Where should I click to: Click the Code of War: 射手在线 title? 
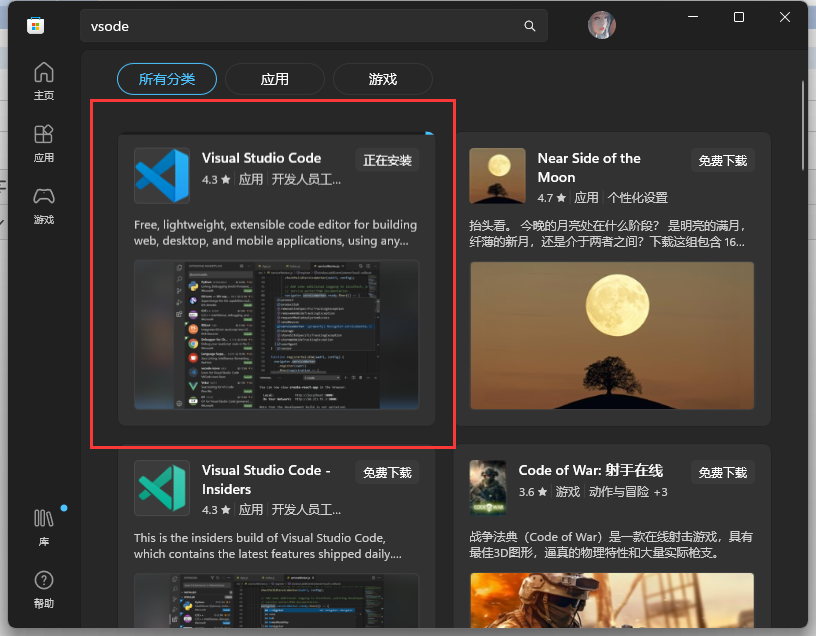(591, 470)
